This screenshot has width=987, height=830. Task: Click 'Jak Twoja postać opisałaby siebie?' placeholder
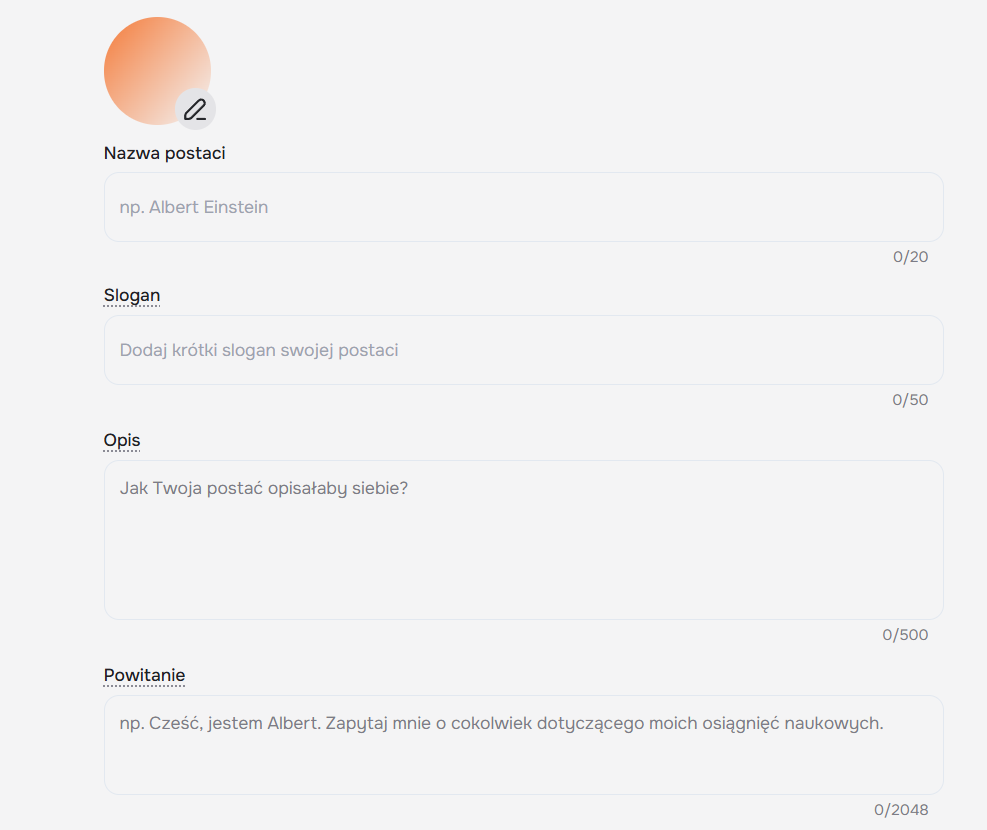[x=264, y=488]
